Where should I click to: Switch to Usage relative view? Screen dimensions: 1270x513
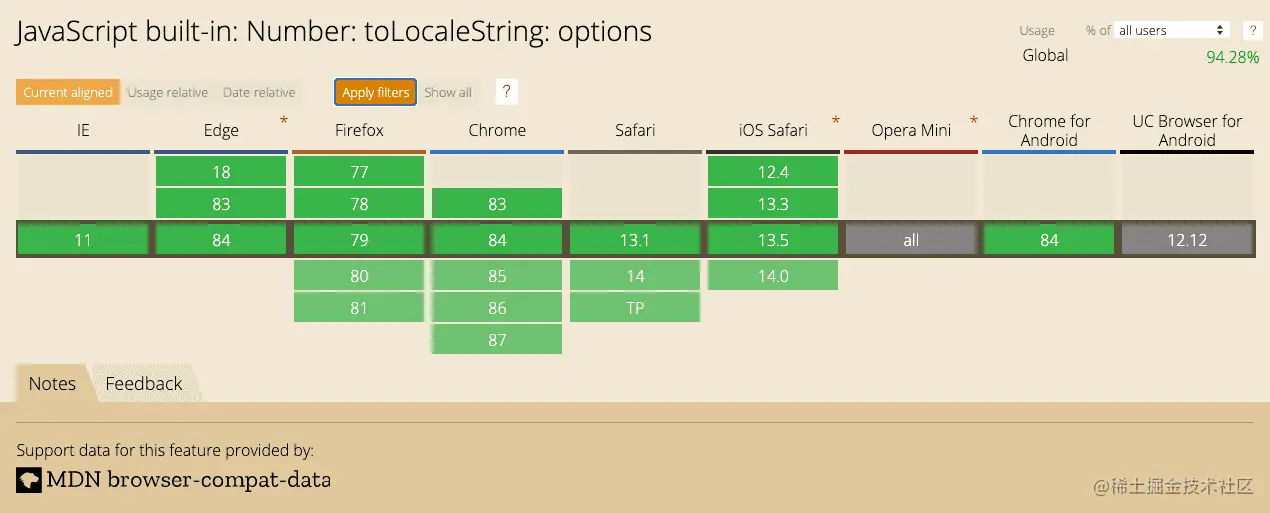[x=167, y=93]
